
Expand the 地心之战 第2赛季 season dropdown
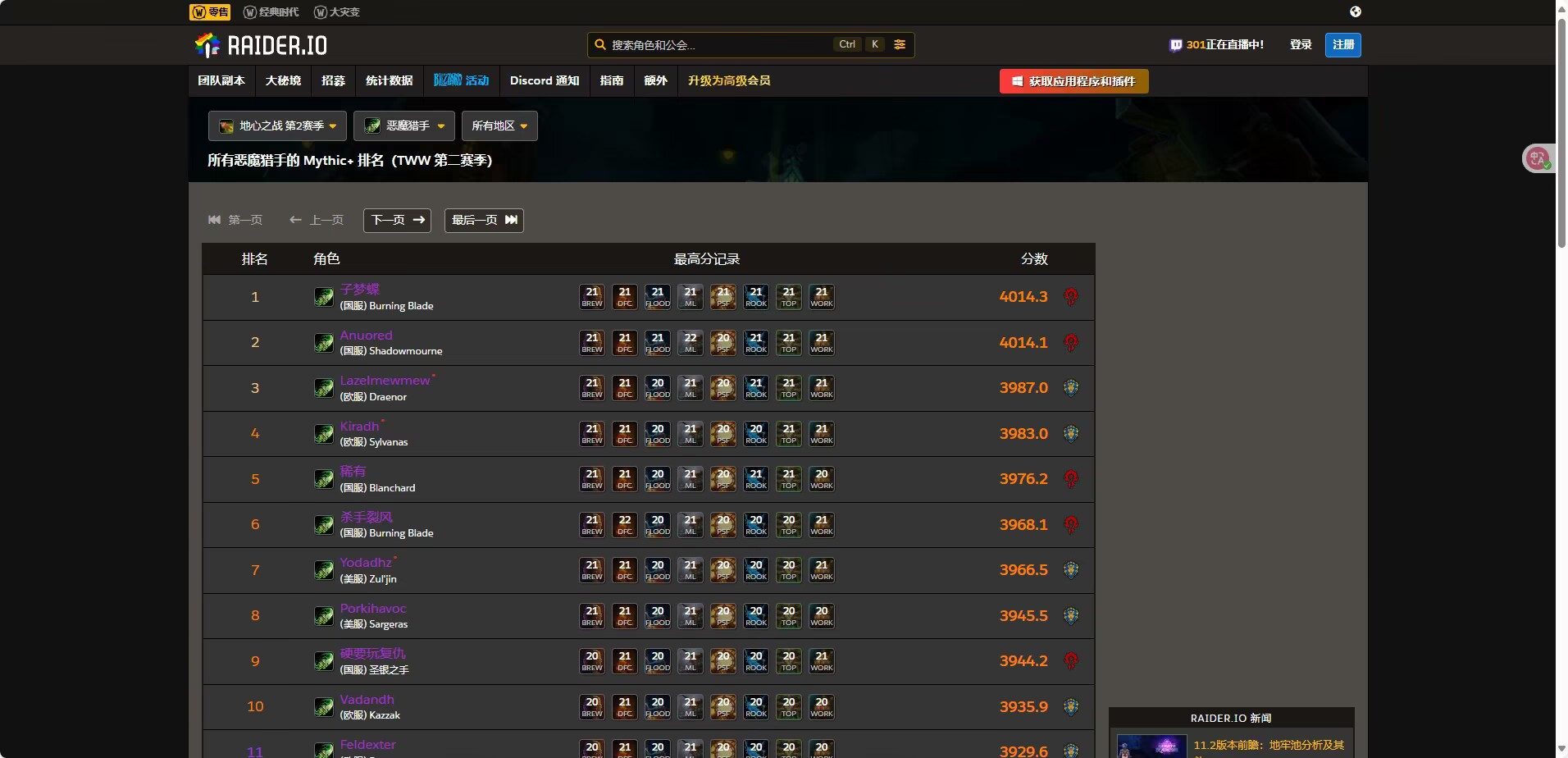277,126
